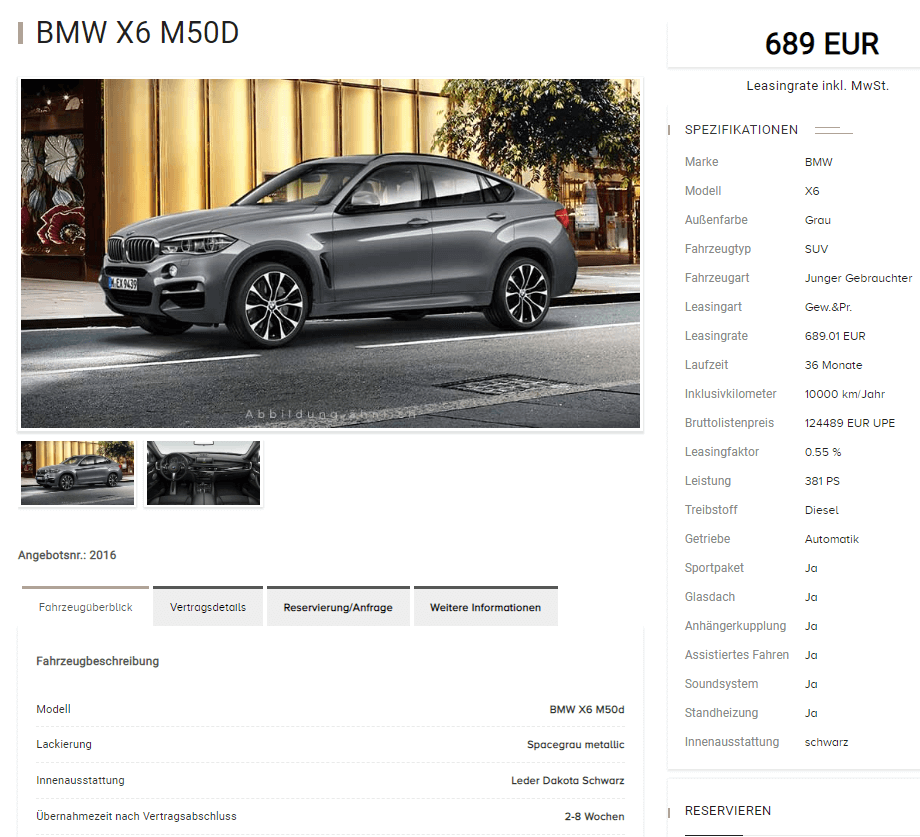This screenshot has width=920, height=837.
Task: Click the Treibstoff value 'Diesel'
Action: (x=821, y=510)
